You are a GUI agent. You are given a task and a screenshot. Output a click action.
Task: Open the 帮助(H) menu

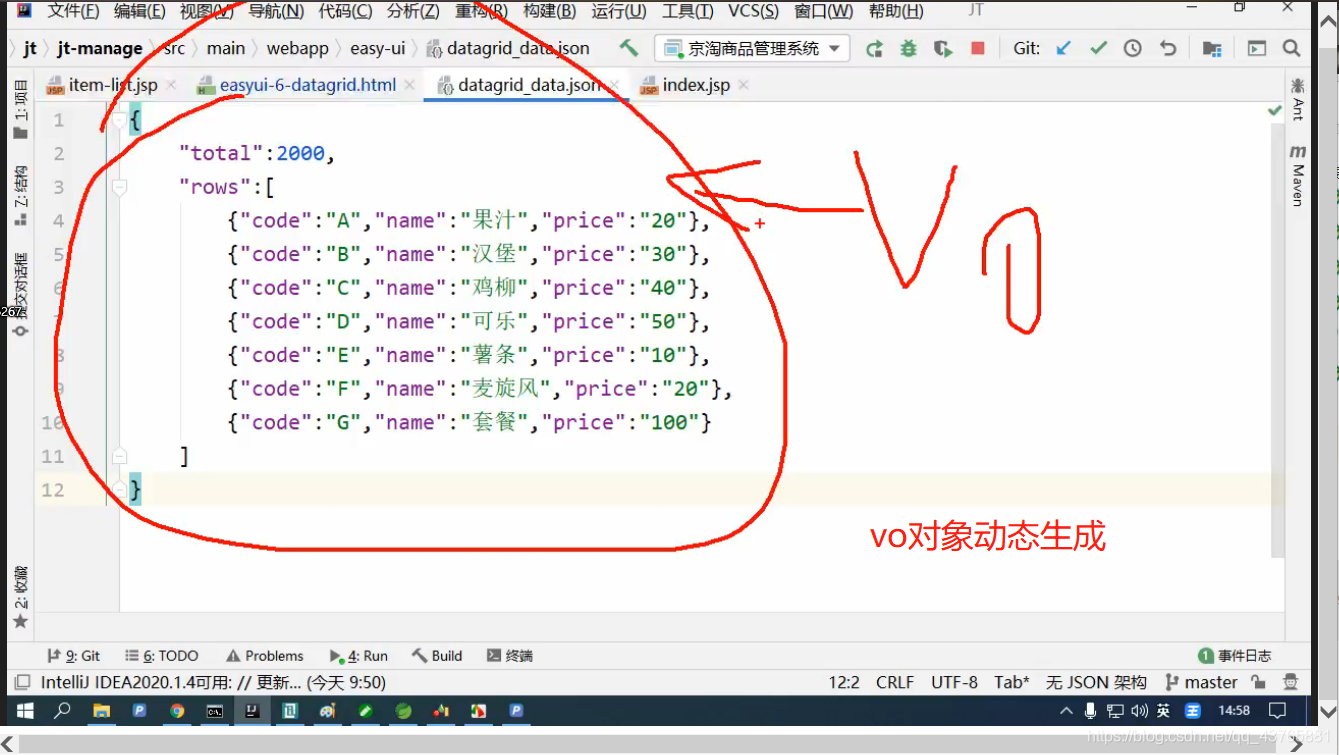point(895,11)
